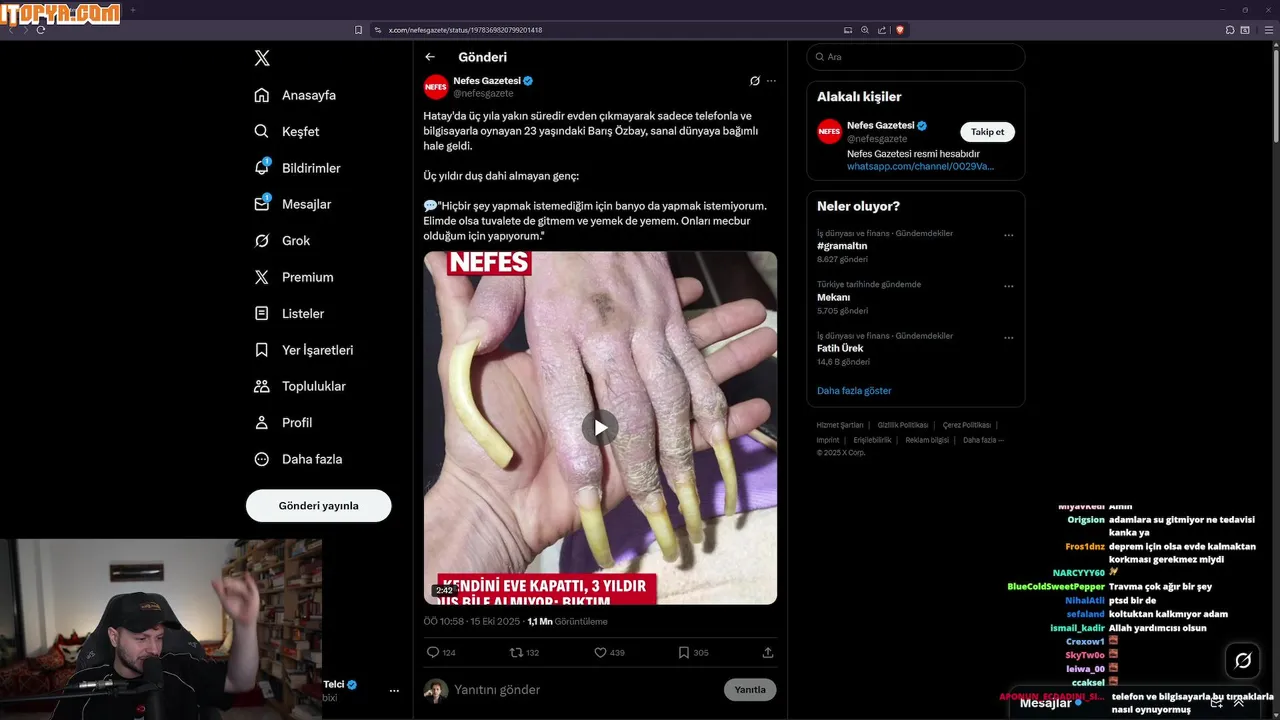Click the browser back arrow
This screenshot has width=1280, height=720.
12,30
